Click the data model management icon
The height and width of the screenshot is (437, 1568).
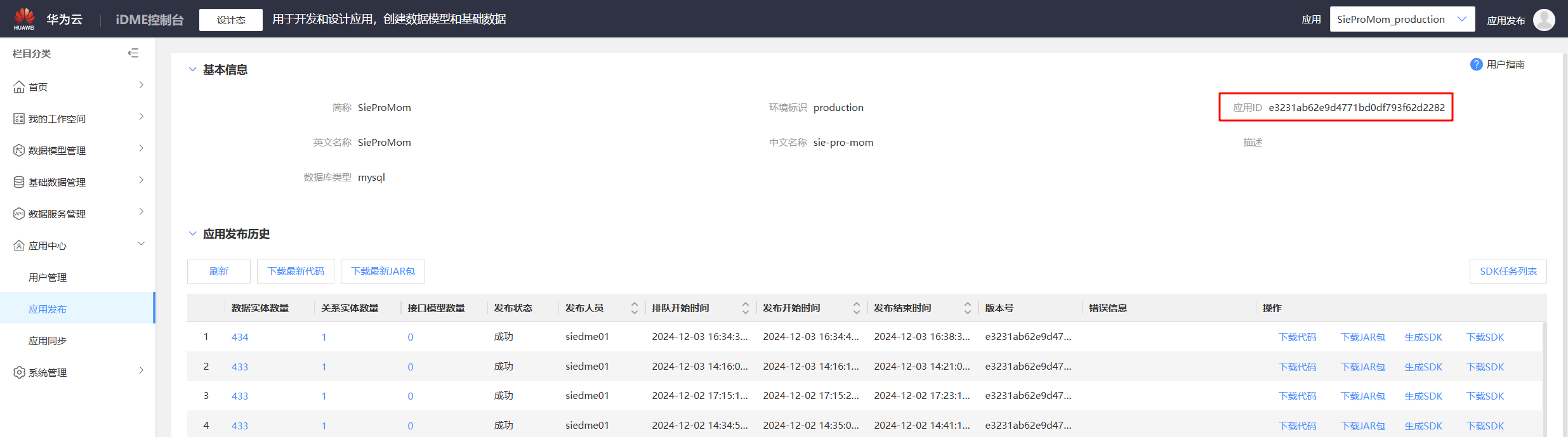click(19, 150)
